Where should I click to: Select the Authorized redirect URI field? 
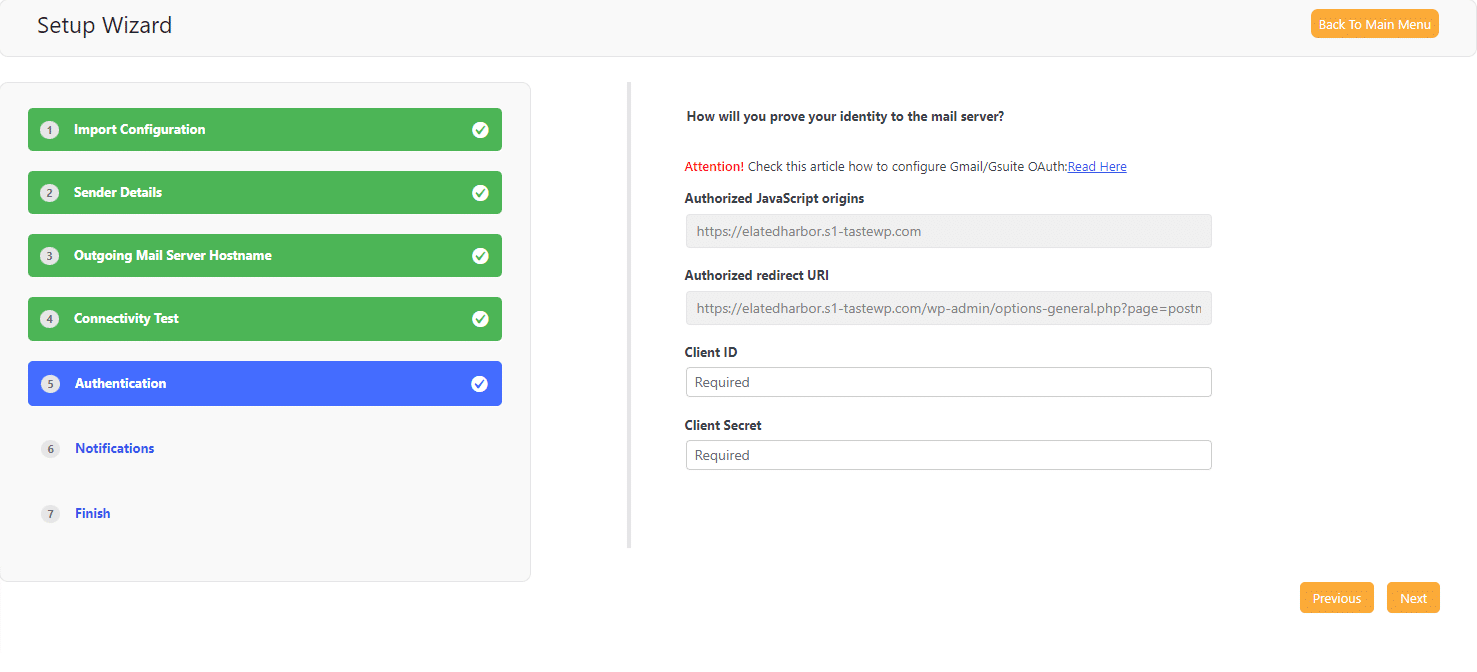point(948,308)
